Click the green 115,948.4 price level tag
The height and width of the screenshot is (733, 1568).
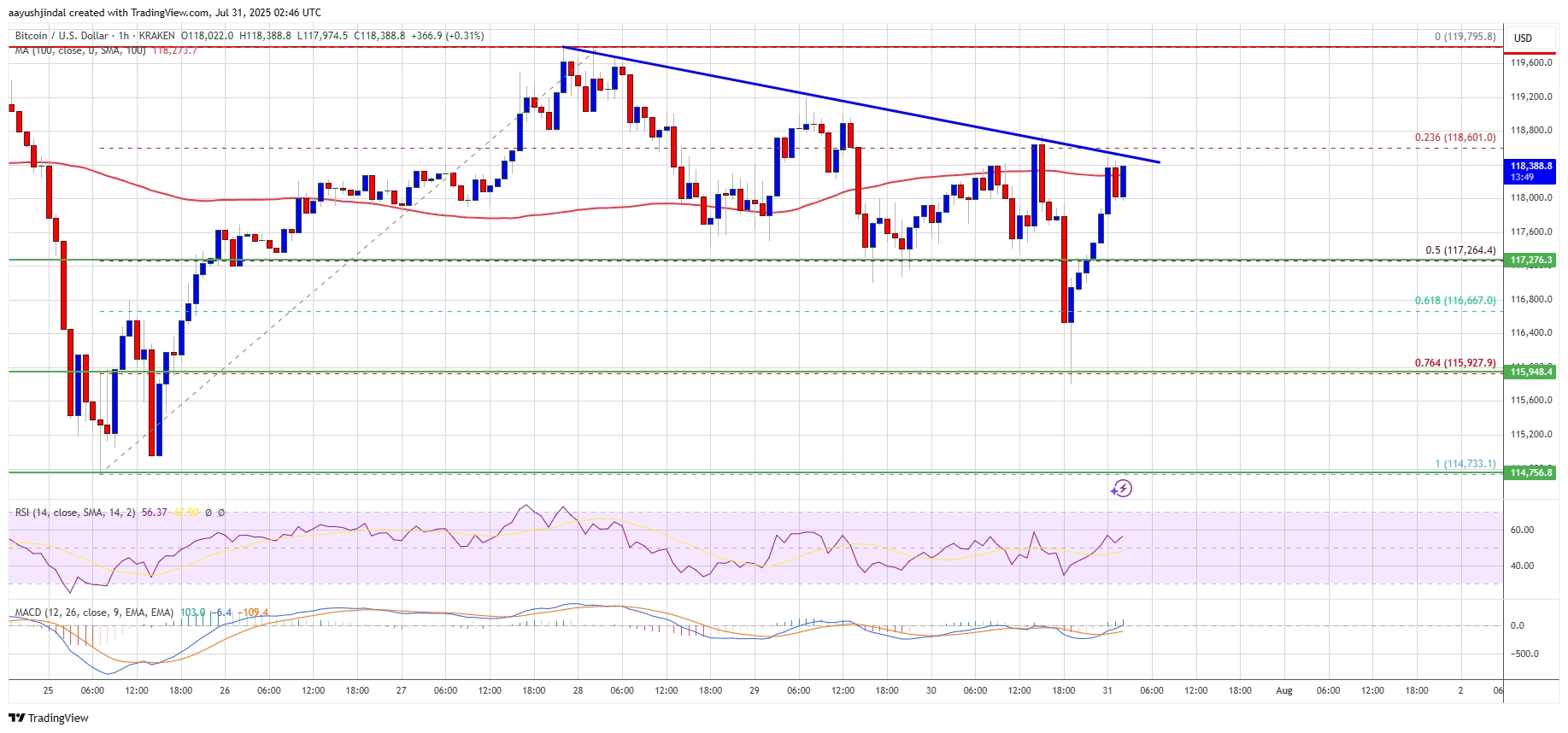click(1530, 372)
